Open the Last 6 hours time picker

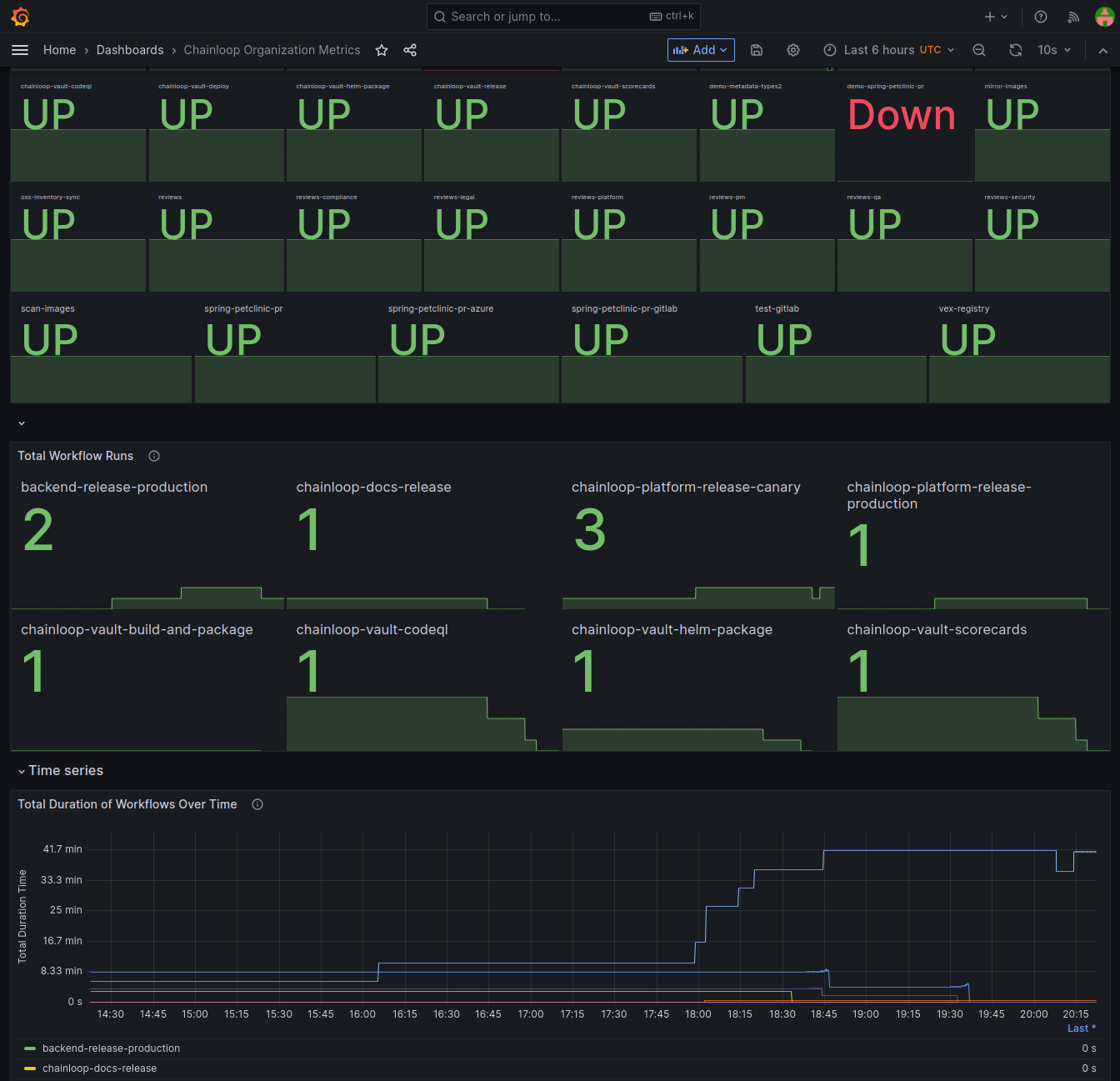click(888, 50)
